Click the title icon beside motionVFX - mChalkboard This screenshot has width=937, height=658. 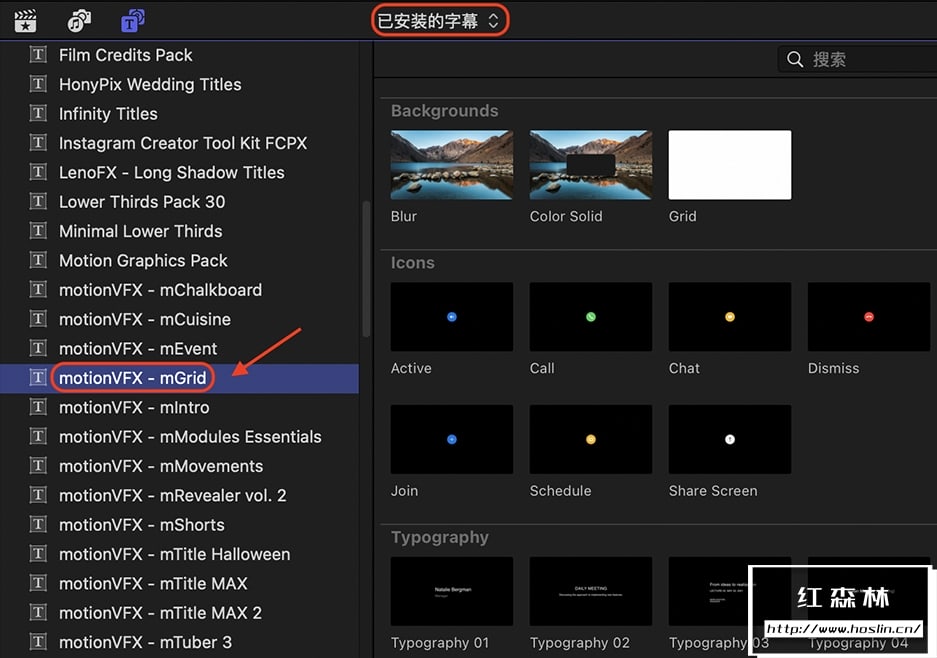click(38, 289)
